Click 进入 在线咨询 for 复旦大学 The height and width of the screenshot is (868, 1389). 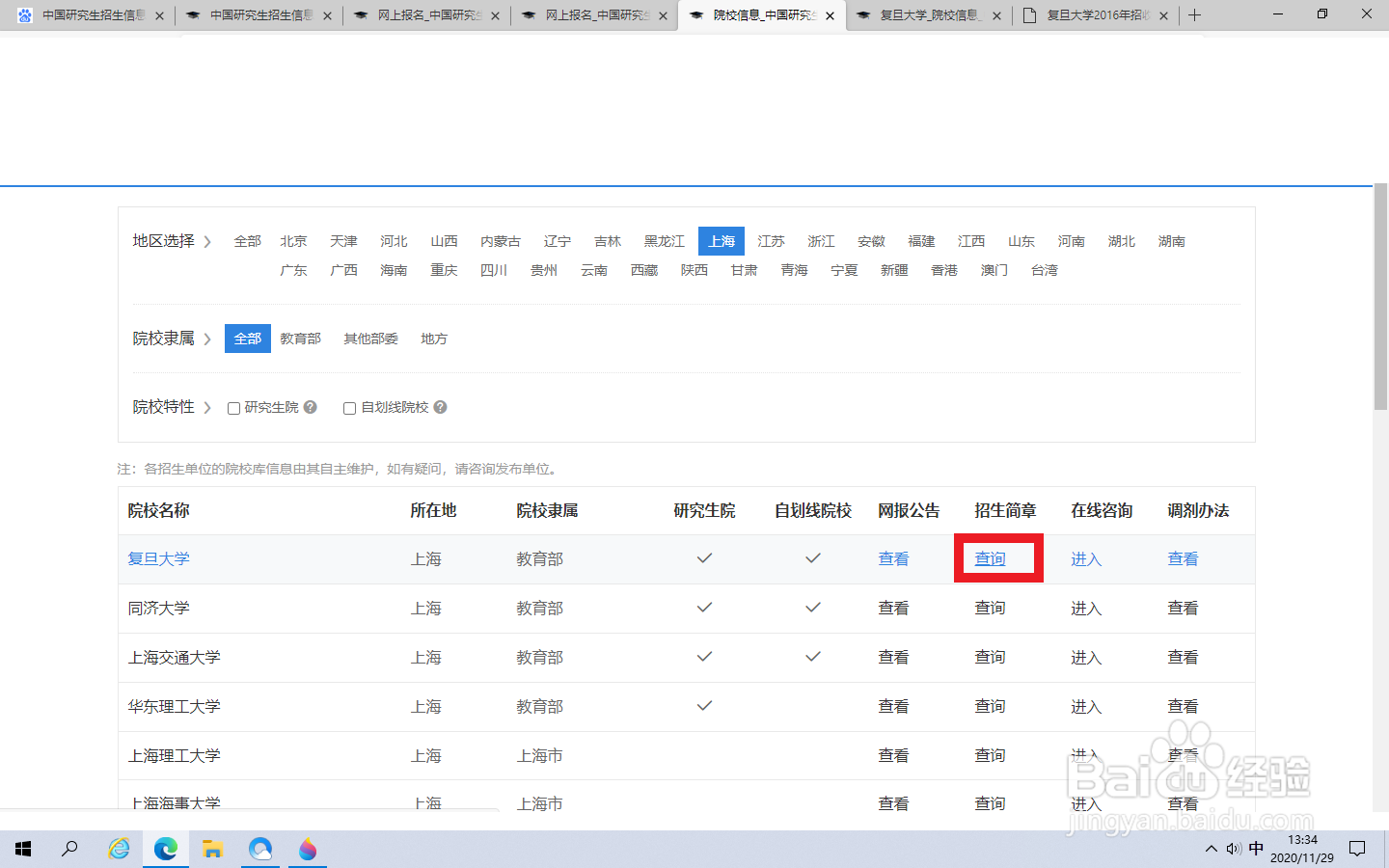click(x=1086, y=559)
